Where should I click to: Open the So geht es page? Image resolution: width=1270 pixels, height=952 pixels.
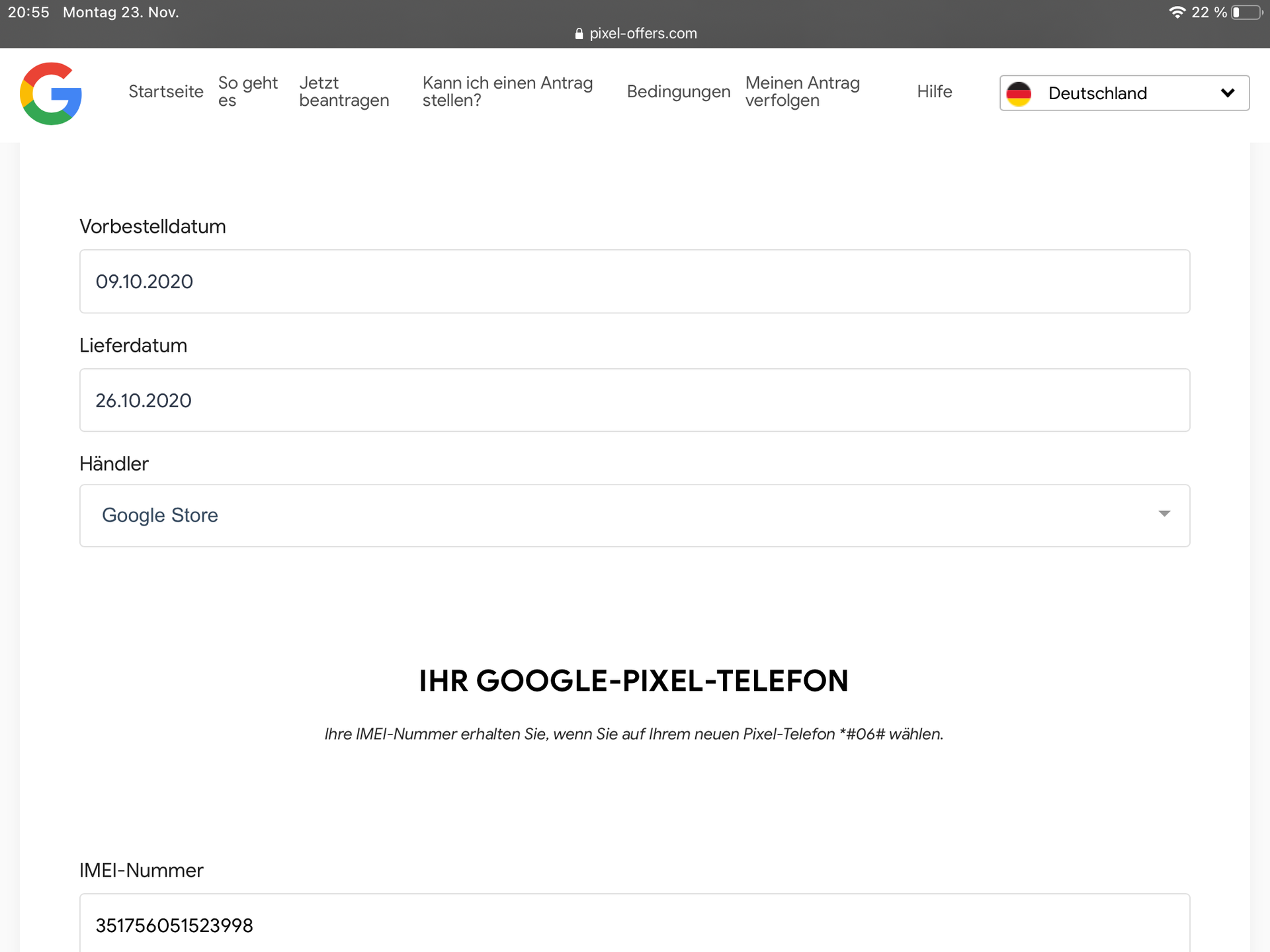(248, 91)
